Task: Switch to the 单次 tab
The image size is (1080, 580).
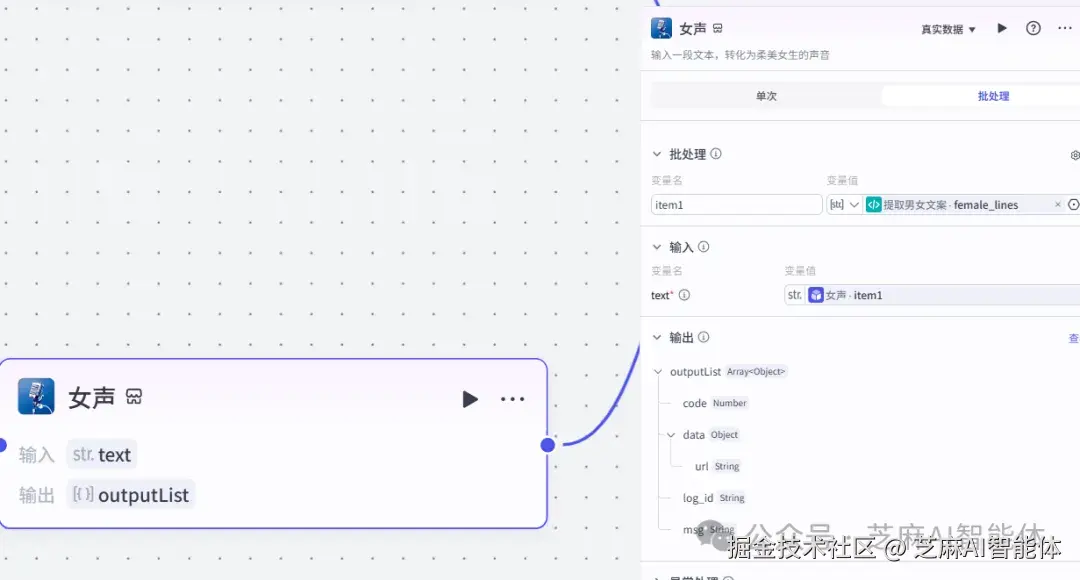Action: tap(766, 95)
